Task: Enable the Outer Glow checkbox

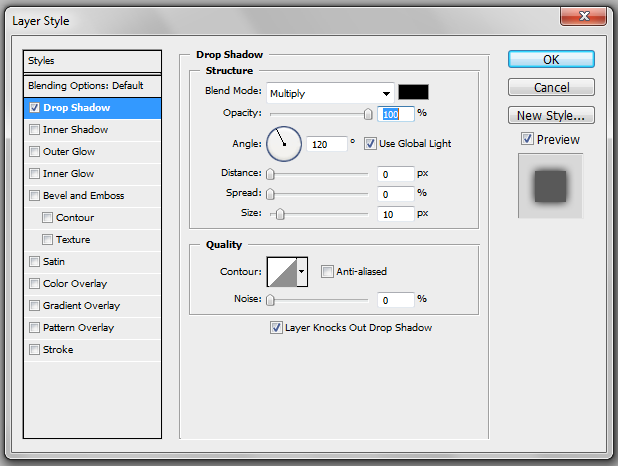Action: click(34, 152)
